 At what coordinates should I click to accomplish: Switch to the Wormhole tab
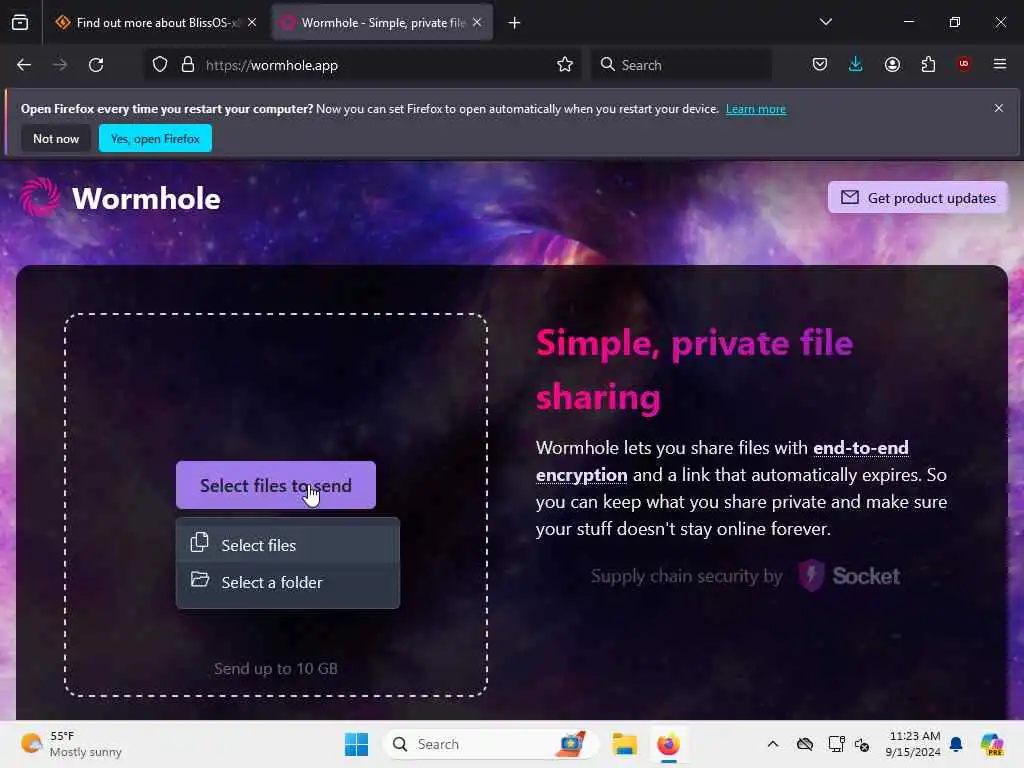point(382,23)
